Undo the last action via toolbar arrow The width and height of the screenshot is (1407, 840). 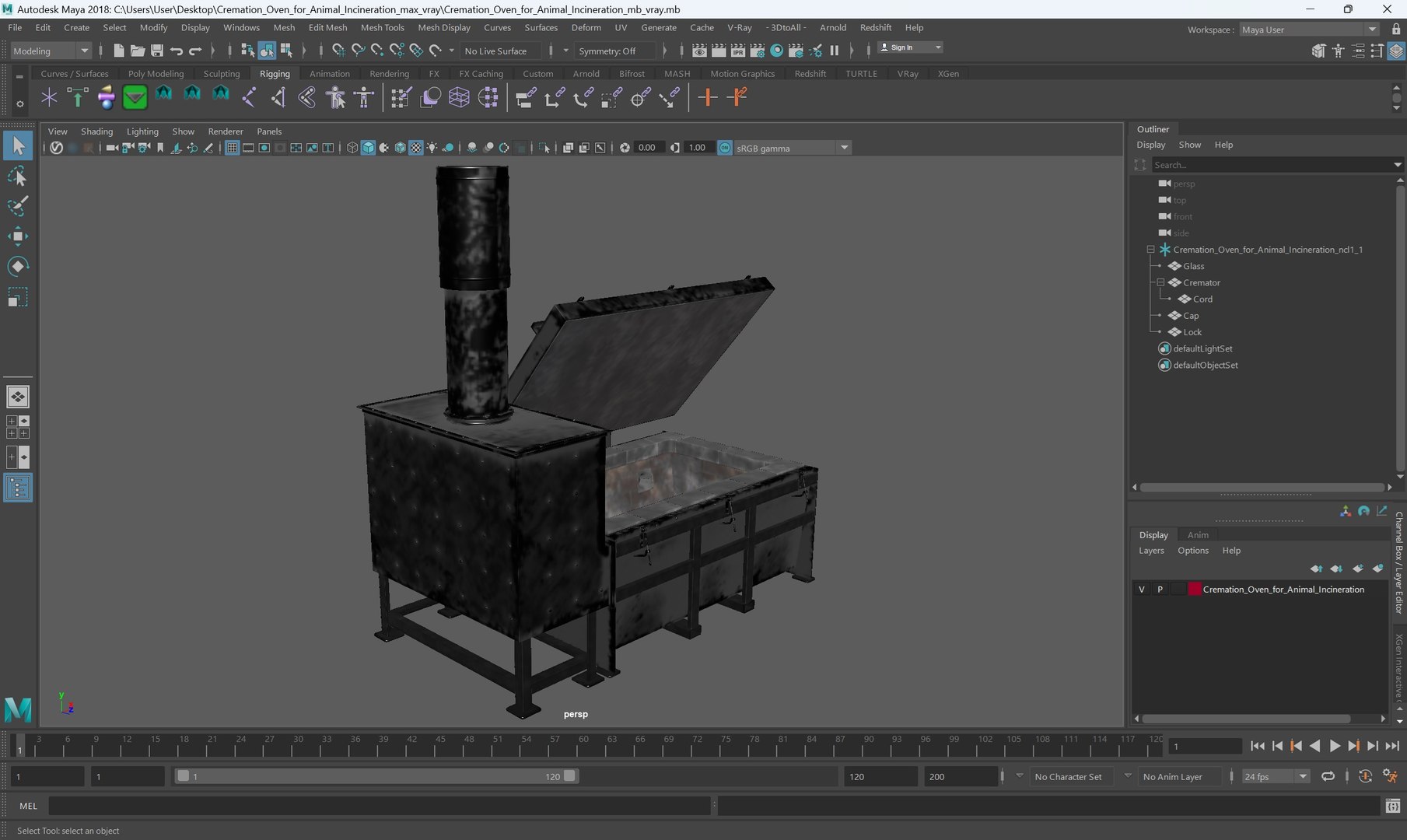pos(177,51)
